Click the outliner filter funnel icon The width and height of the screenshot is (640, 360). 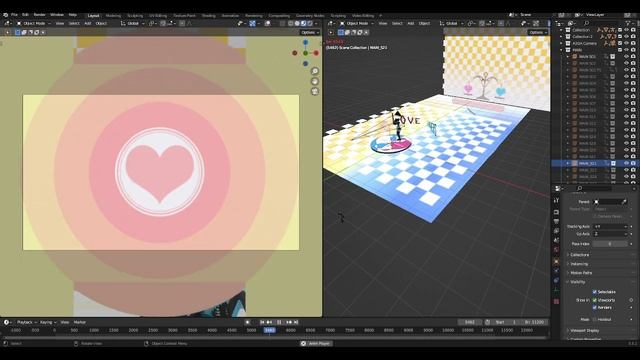tap(628, 24)
